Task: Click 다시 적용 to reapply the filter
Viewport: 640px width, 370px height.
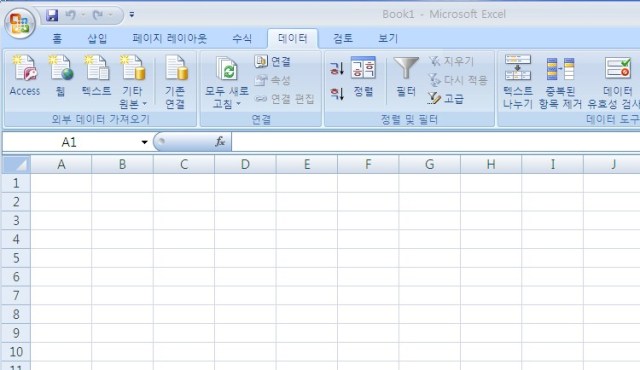Action: click(x=458, y=80)
